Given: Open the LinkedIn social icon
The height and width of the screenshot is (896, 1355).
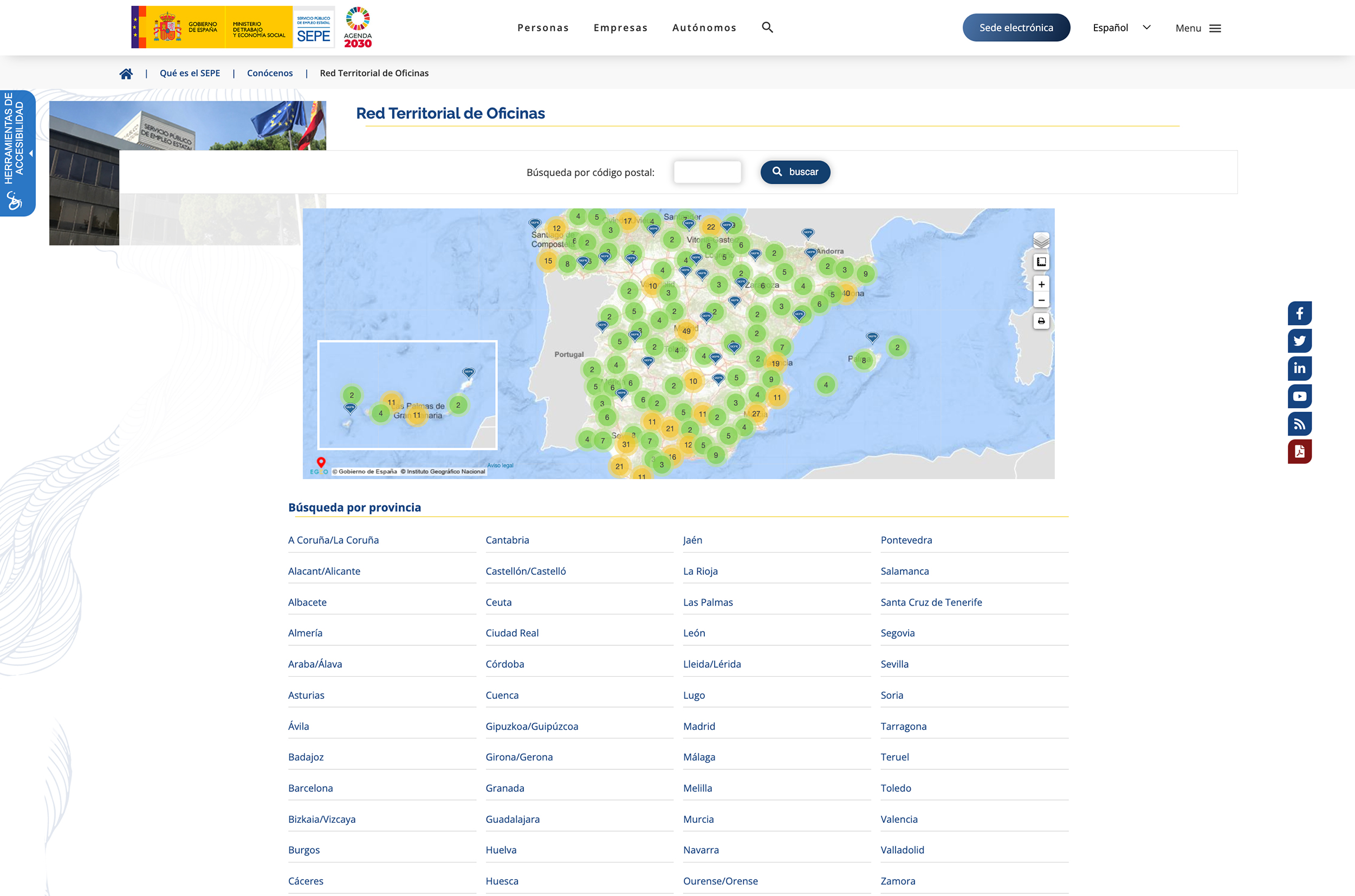Looking at the screenshot, I should click(x=1299, y=368).
